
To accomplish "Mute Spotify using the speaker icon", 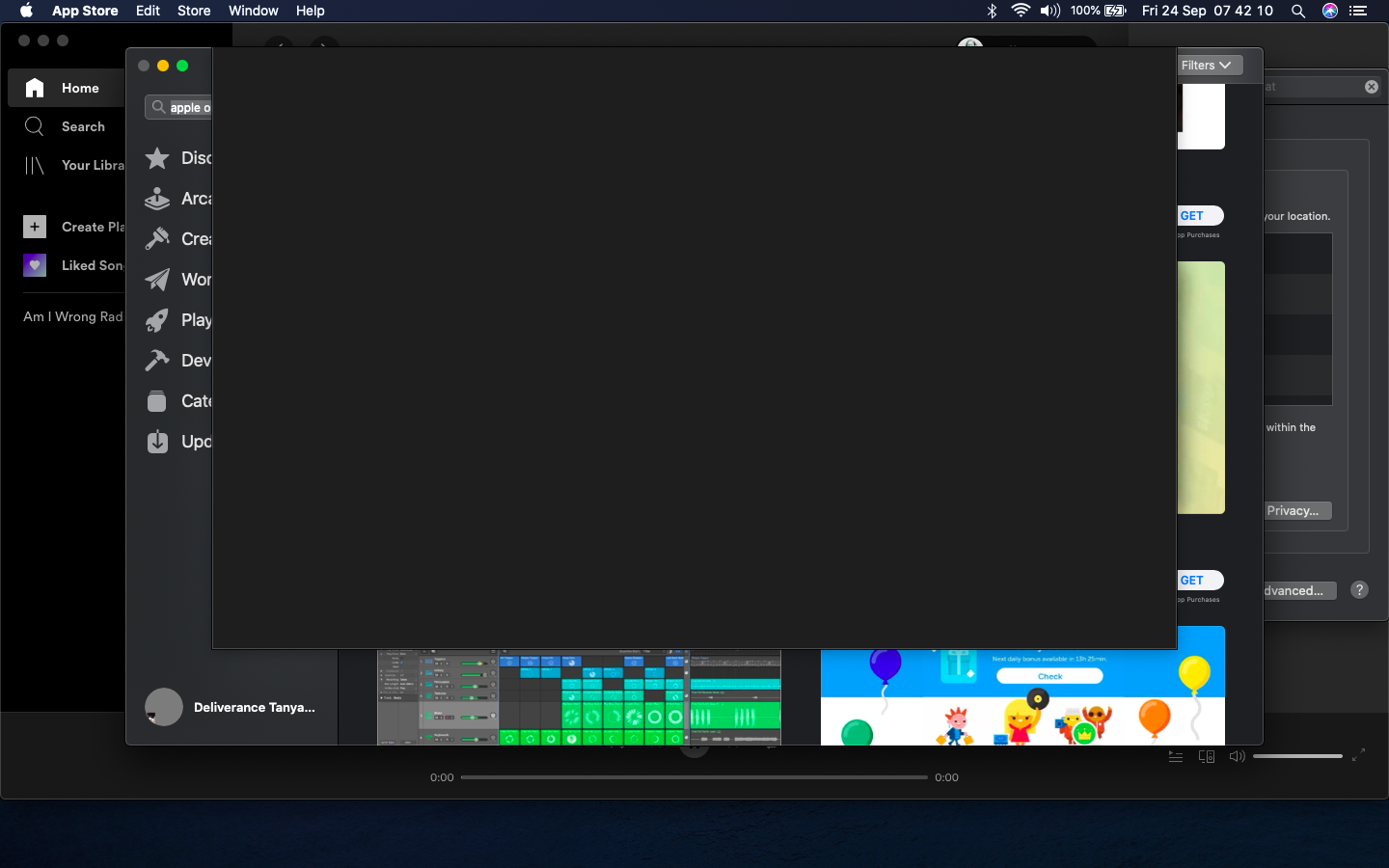I will pyautogui.click(x=1237, y=757).
